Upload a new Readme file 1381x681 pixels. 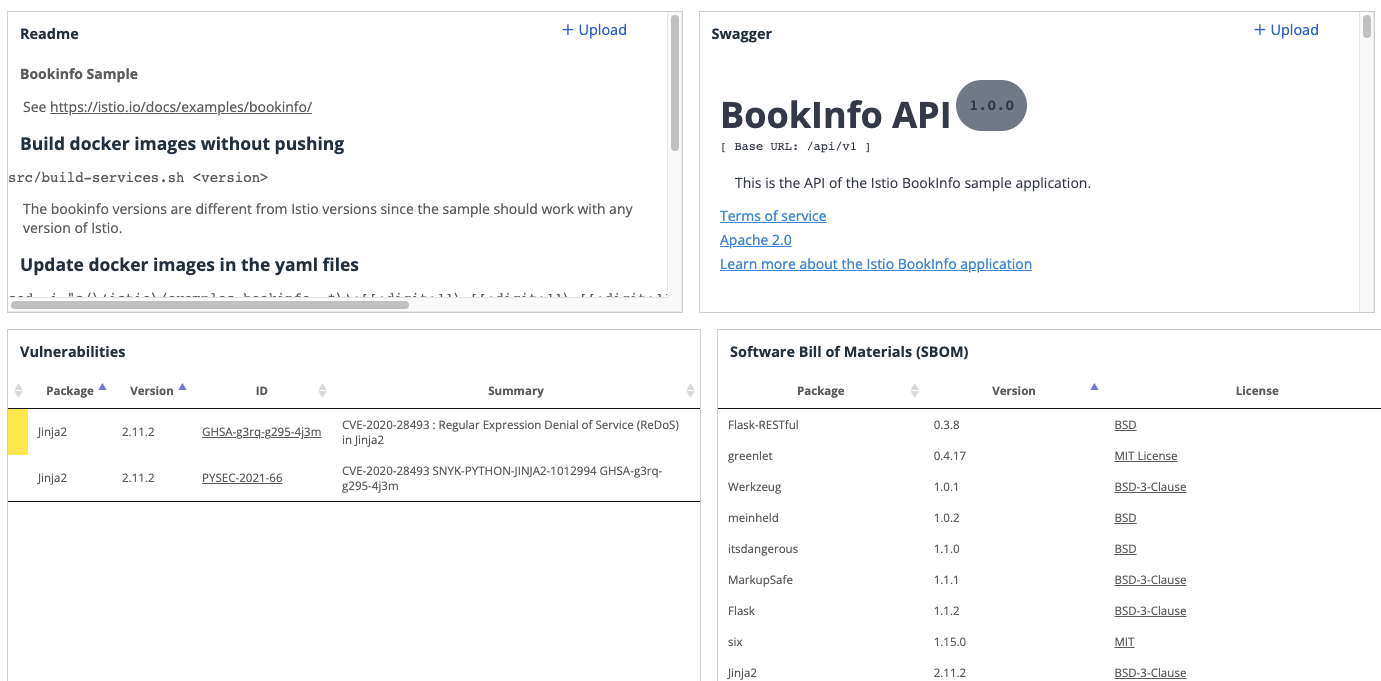(x=594, y=30)
